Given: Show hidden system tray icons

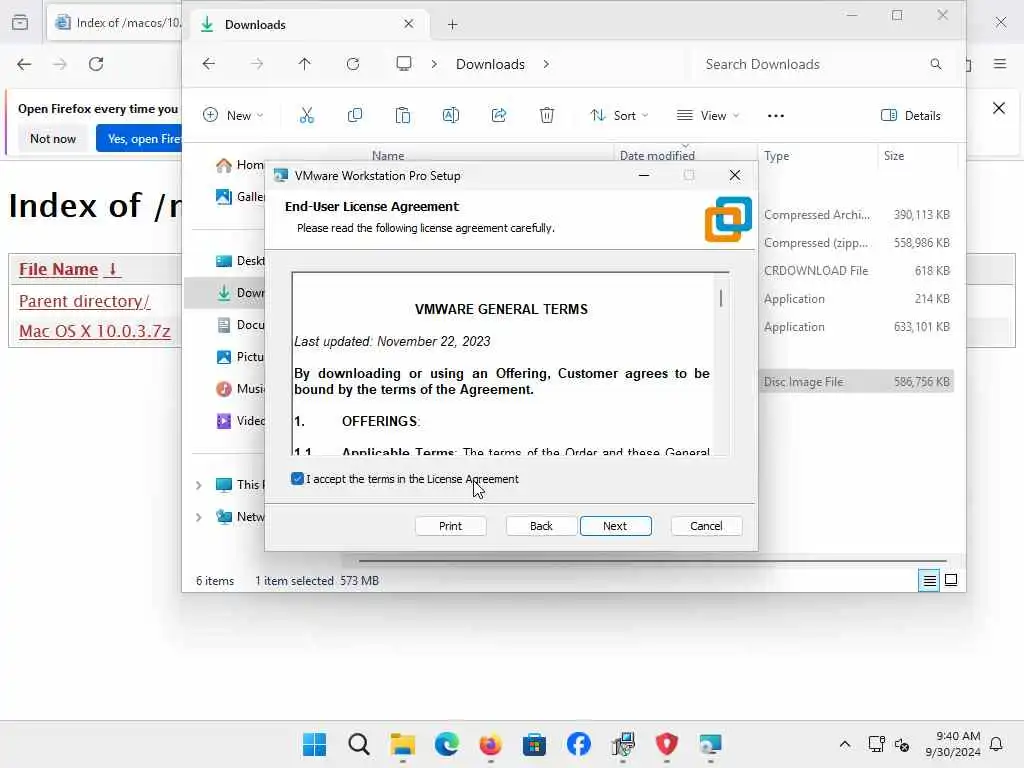Looking at the screenshot, I should tap(845, 744).
